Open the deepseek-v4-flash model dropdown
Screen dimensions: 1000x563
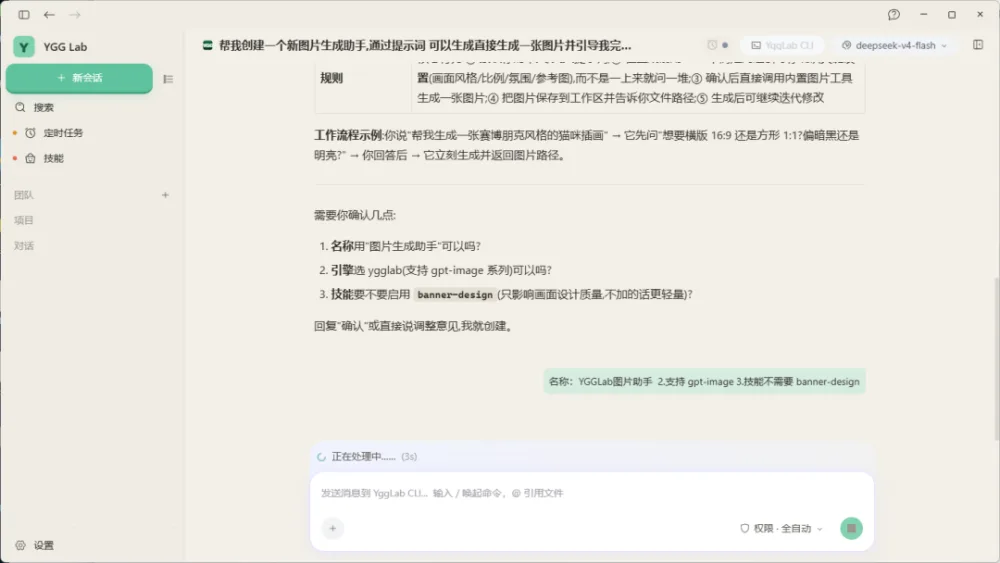(x=894, y=45)
